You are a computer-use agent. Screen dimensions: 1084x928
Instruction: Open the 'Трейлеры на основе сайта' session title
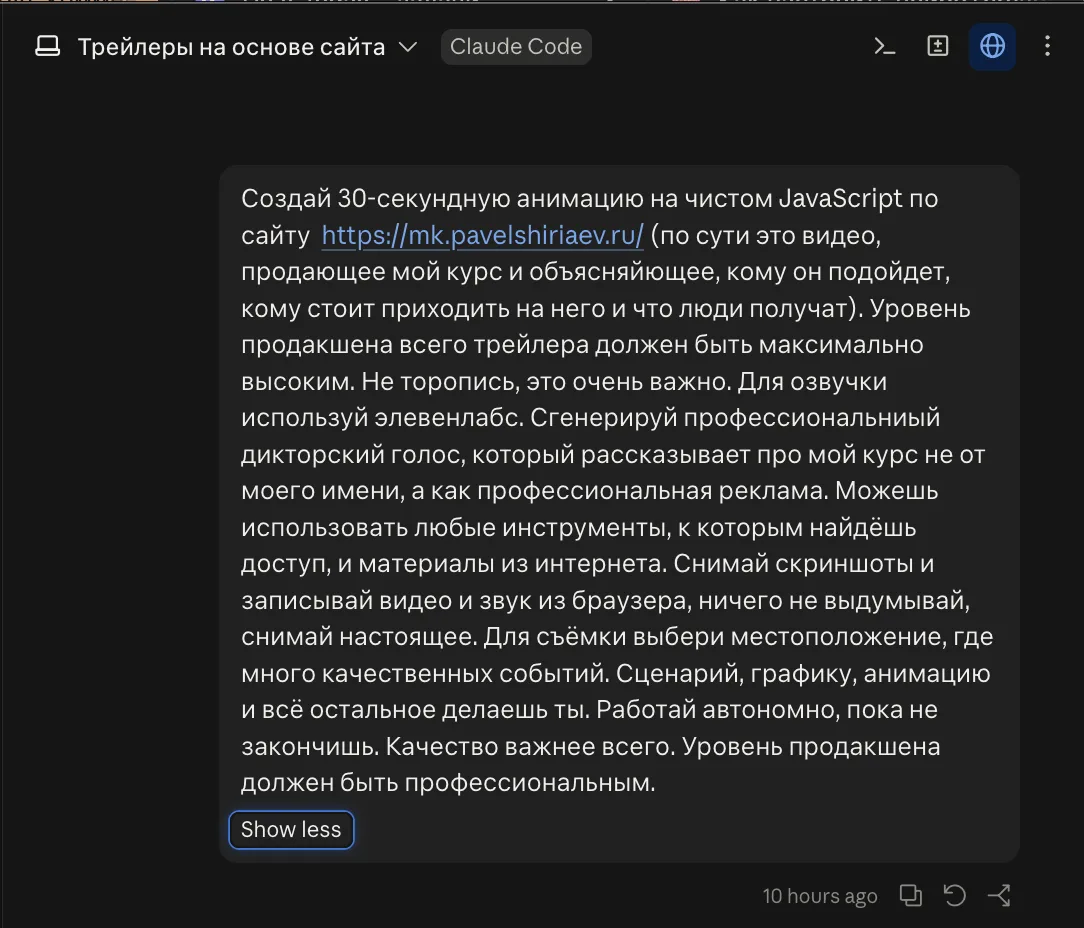point(231,47)
